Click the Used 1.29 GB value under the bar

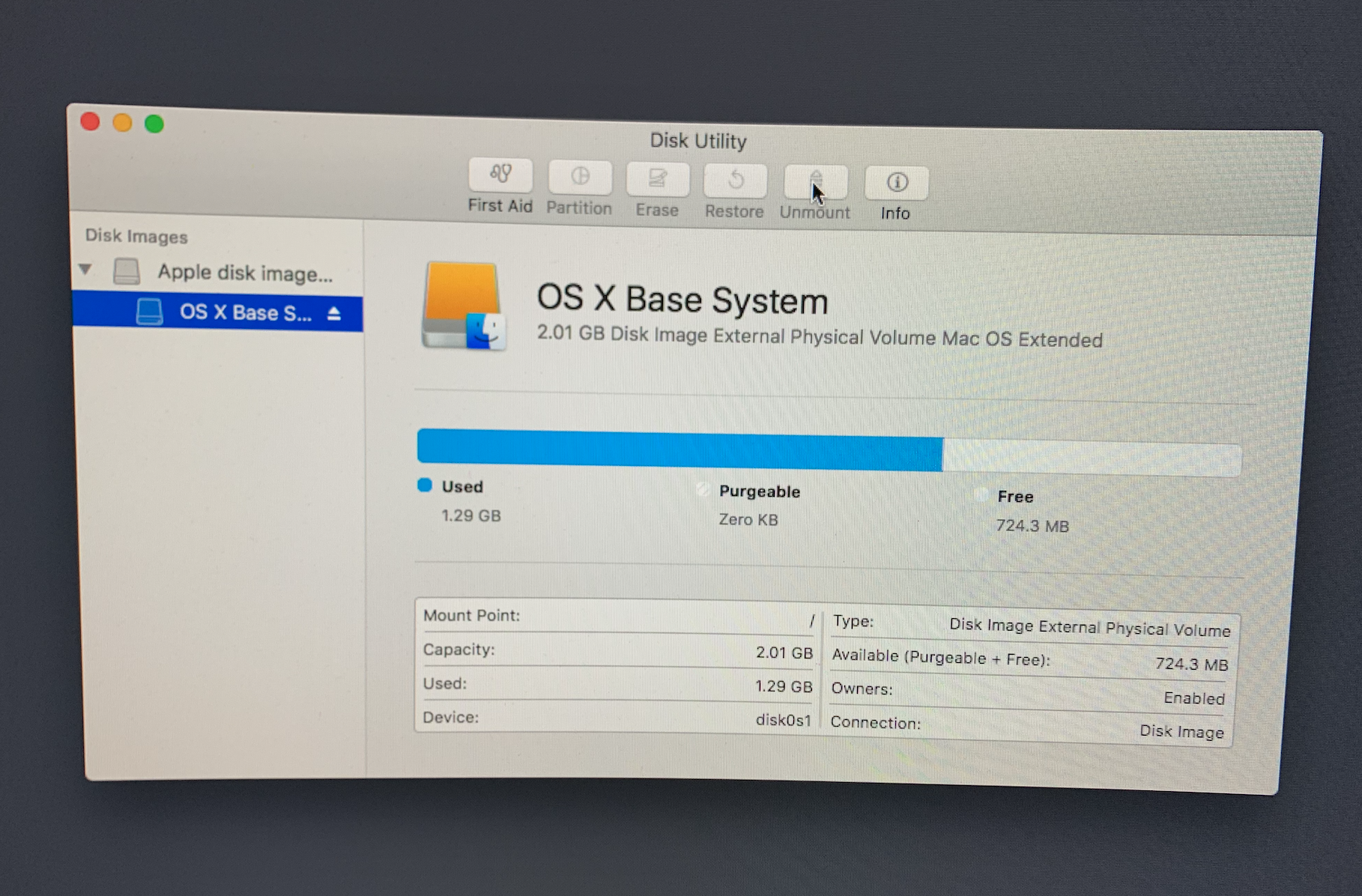tap(471, 515)
